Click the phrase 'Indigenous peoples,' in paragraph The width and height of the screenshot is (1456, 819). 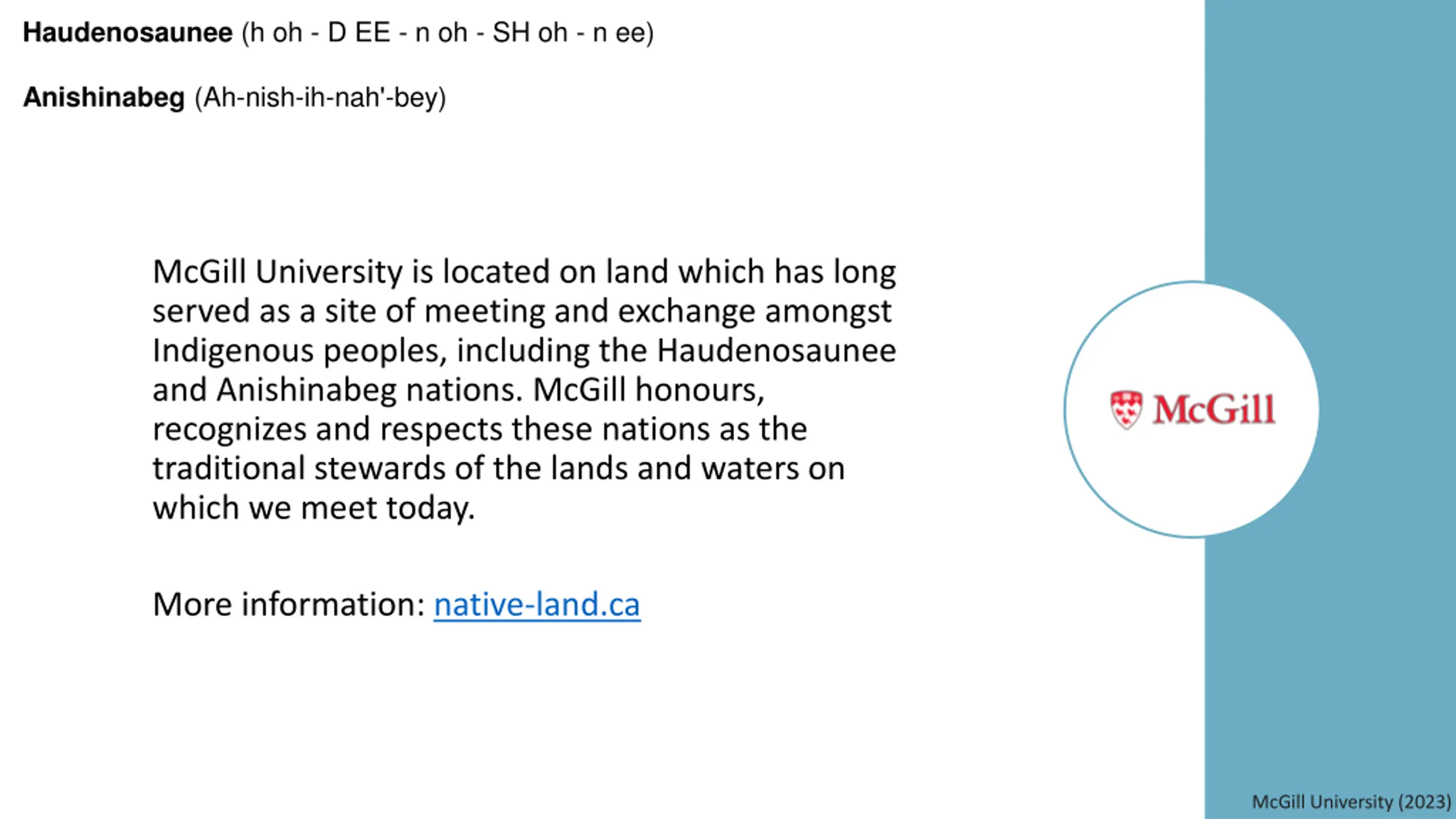(x=300, y=351)
